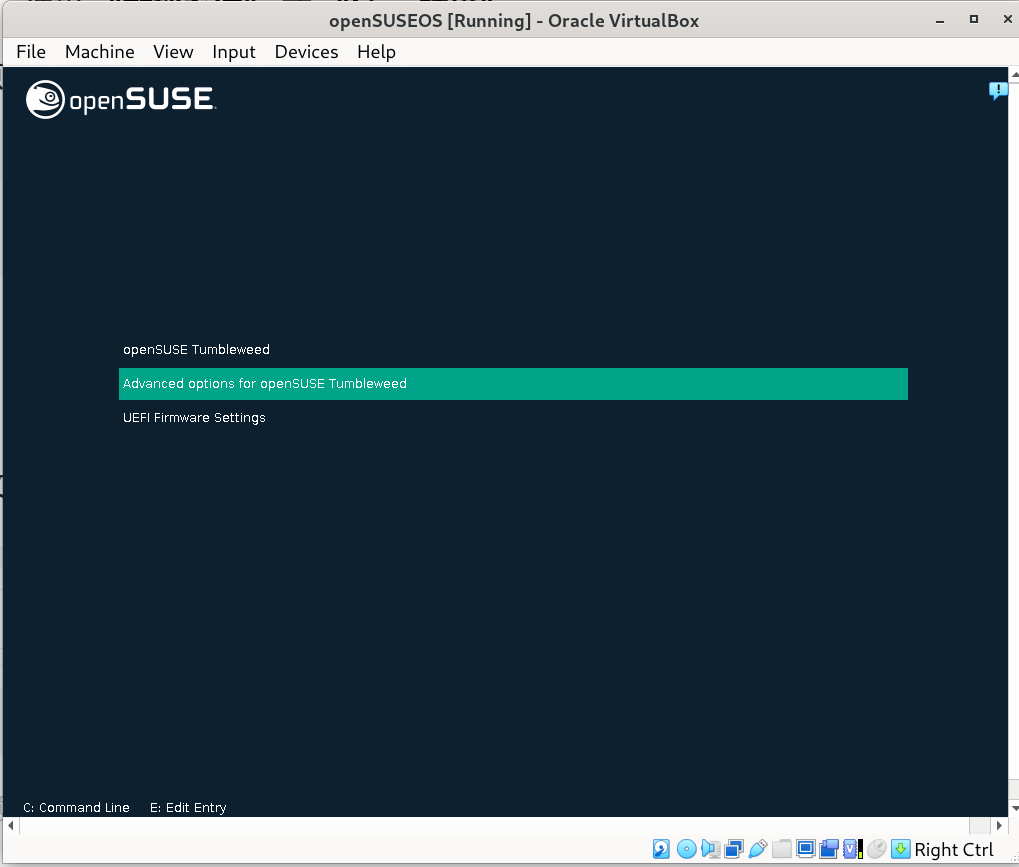1019x867 pixels.
Task: Open the Devices menu
Action: [x=307, y=52]
